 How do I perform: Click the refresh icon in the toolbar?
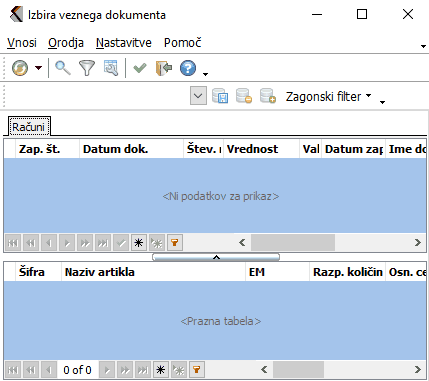pos(20,68)
